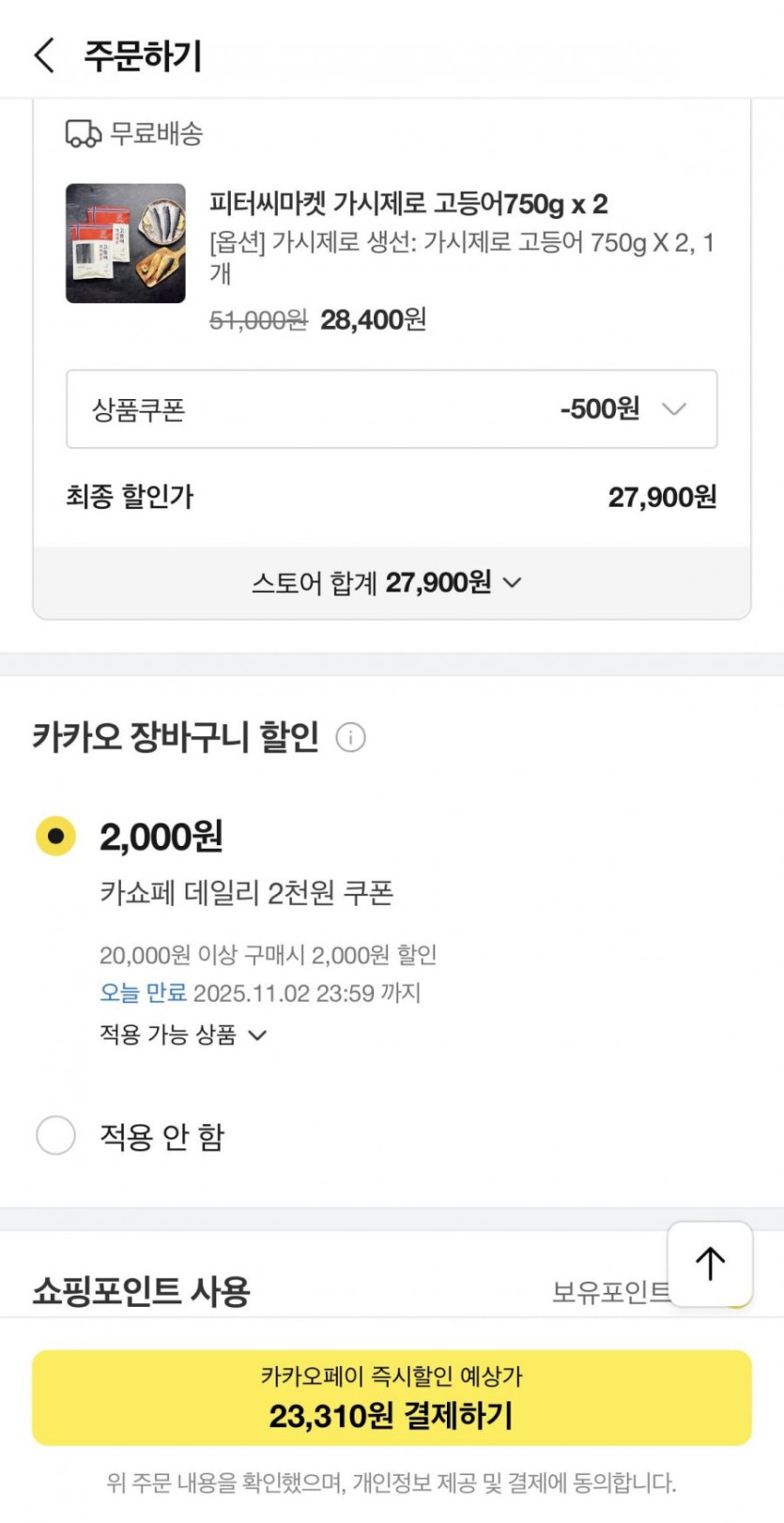Tap 카쇼페 데일리 2천원 쿠폰 label

click(246, 892)
